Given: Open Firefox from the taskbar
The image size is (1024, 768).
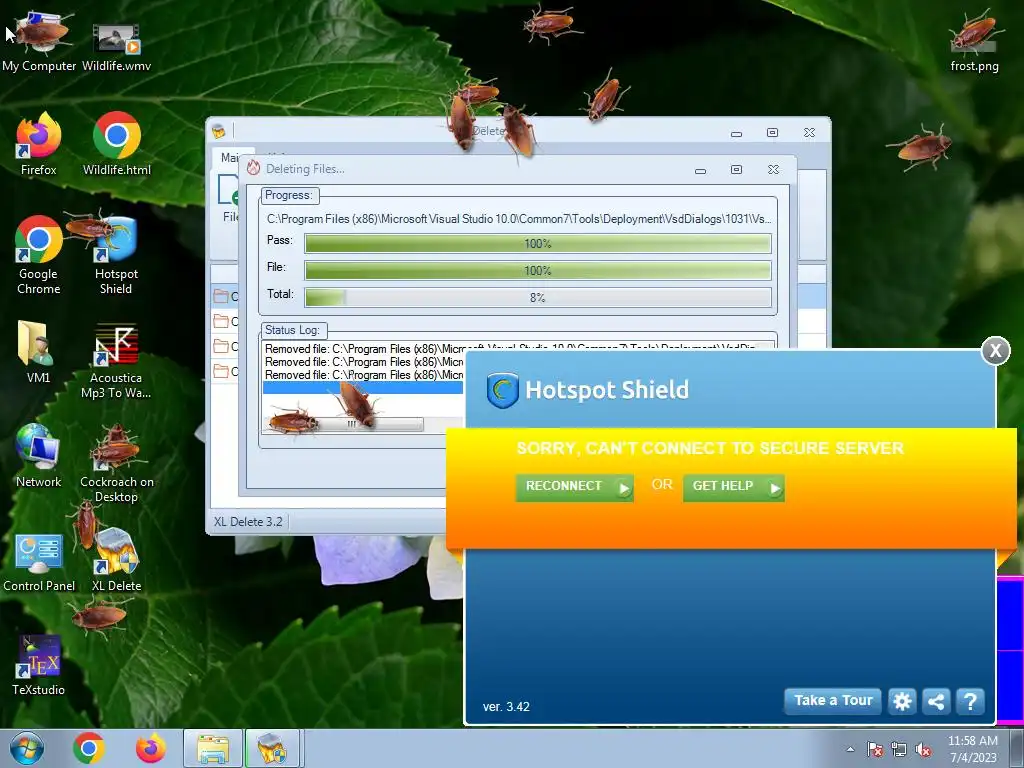Looking at the screenshot, I should coord(150,748).
